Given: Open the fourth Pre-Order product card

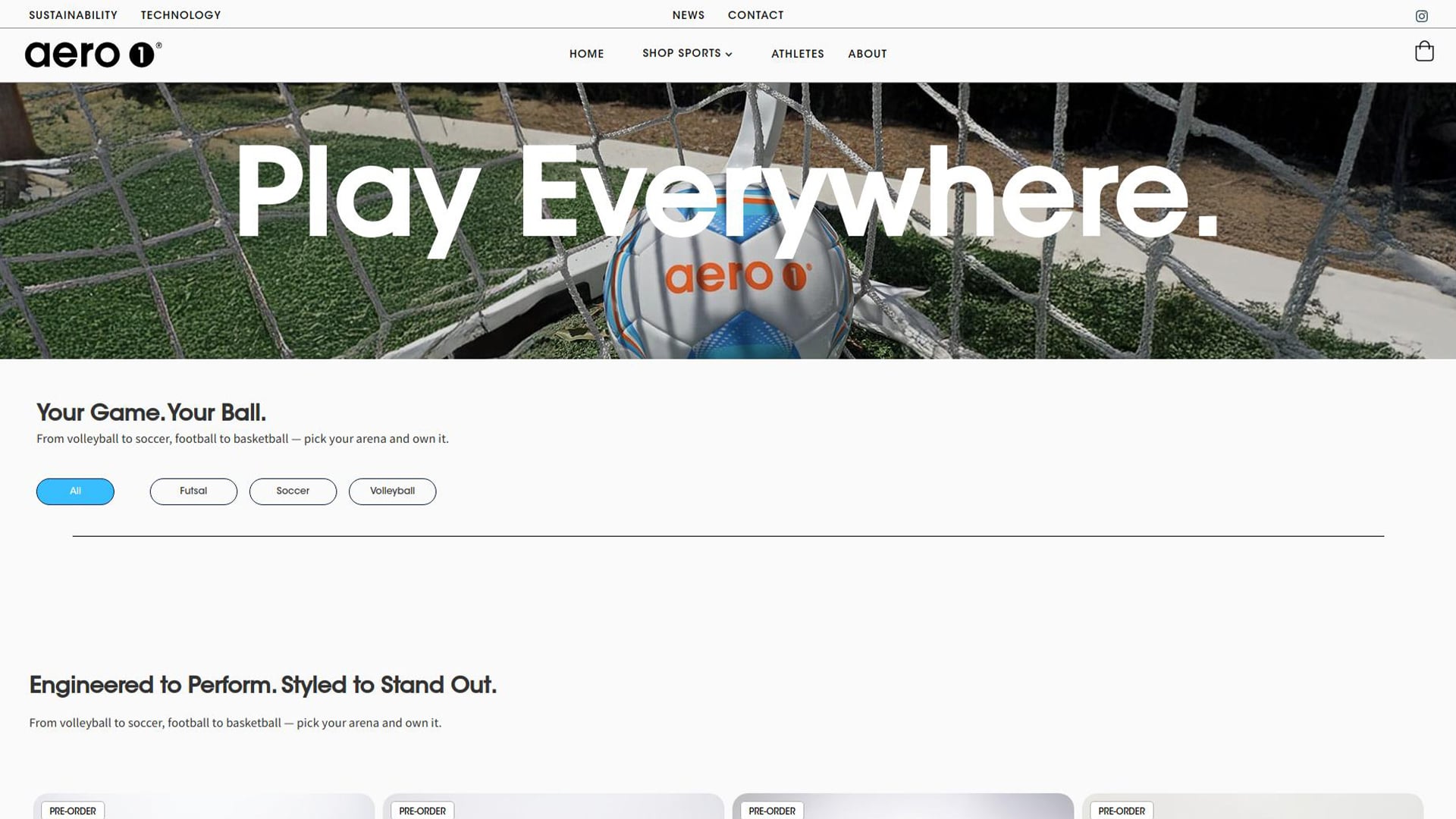Looking at the screenshot, I should point(1253,806).
